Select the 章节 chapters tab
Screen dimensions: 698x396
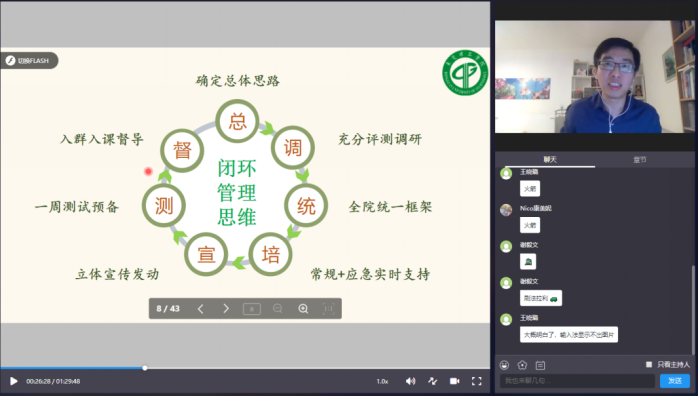pos(640,159)
